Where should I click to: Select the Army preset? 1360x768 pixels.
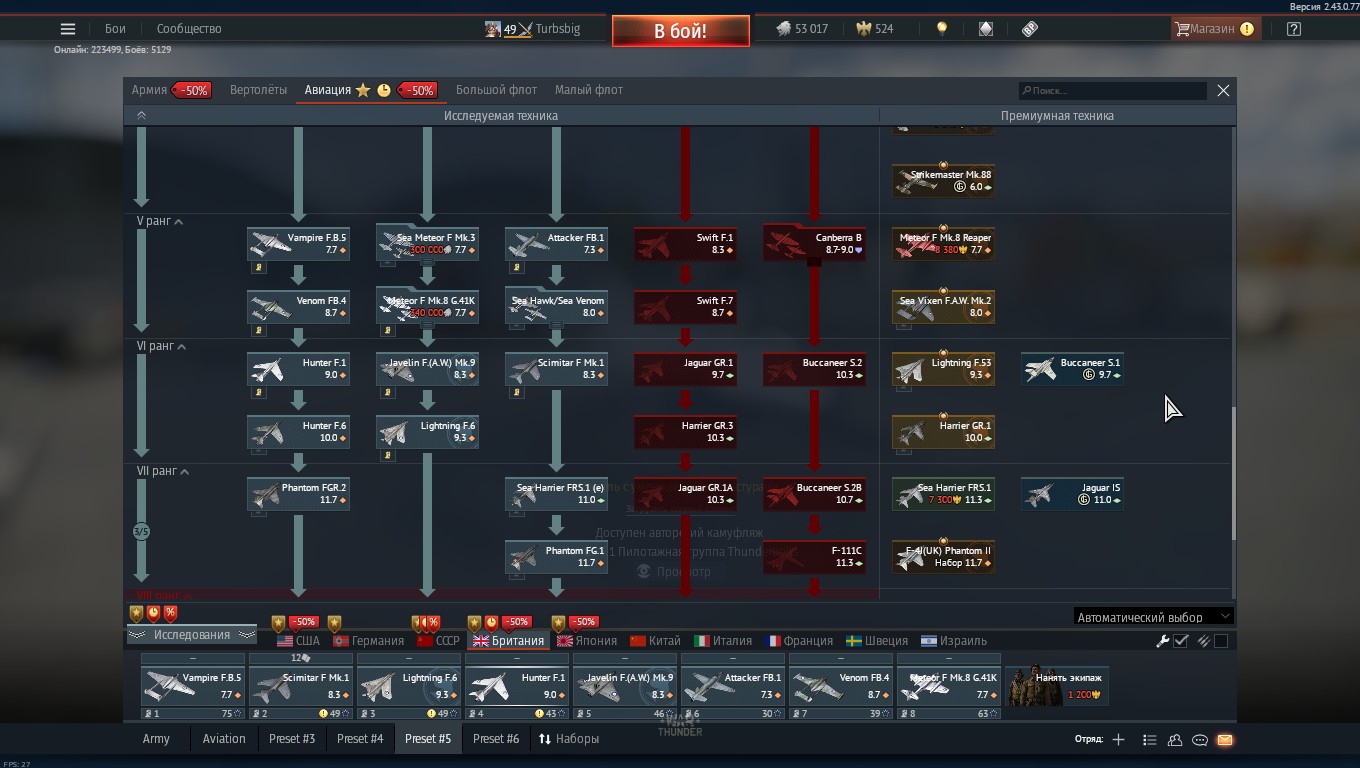click(156, 739)
